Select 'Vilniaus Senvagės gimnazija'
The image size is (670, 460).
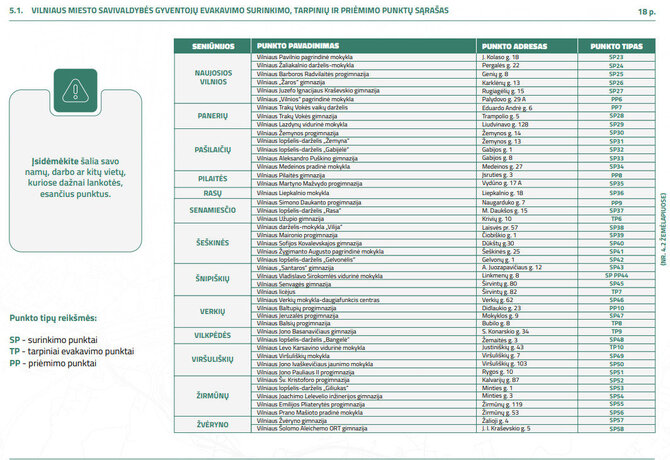[x=294, y=284]
